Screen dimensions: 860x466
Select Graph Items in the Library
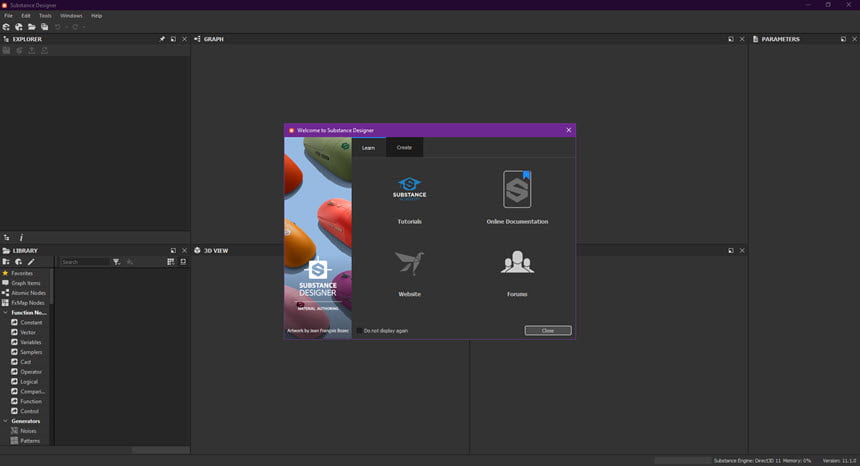(26, 283)
